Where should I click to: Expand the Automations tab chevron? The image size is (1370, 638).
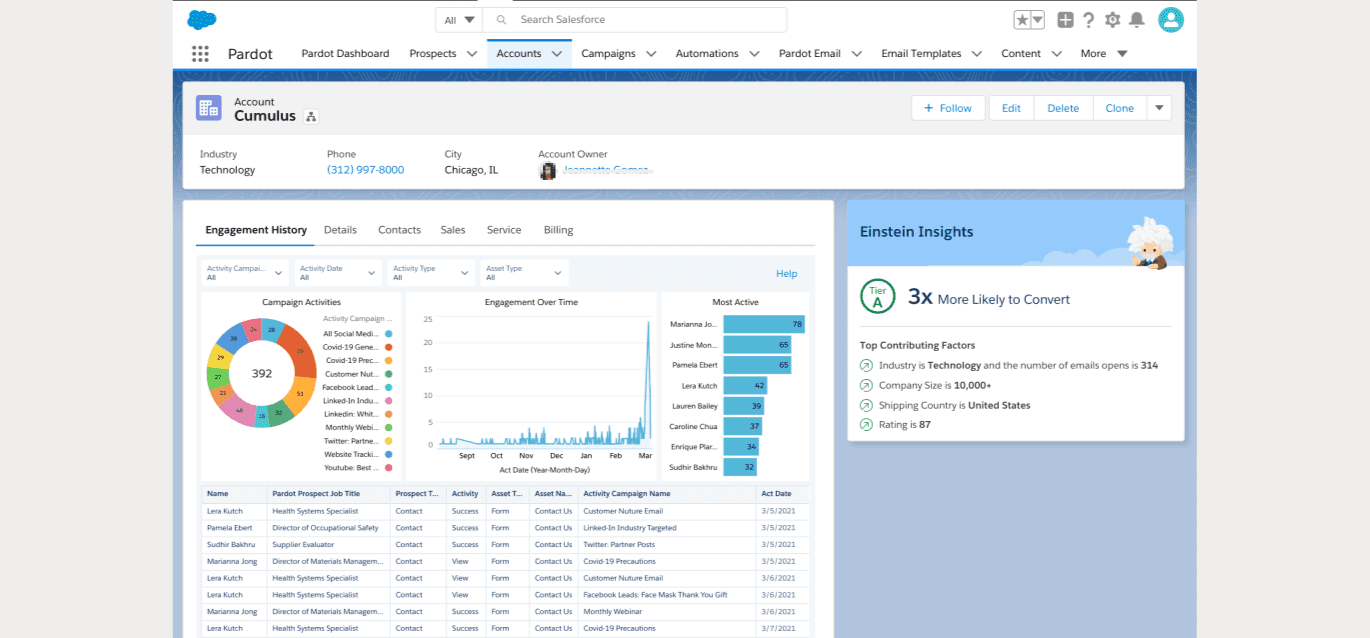click(x=754, y=54)
